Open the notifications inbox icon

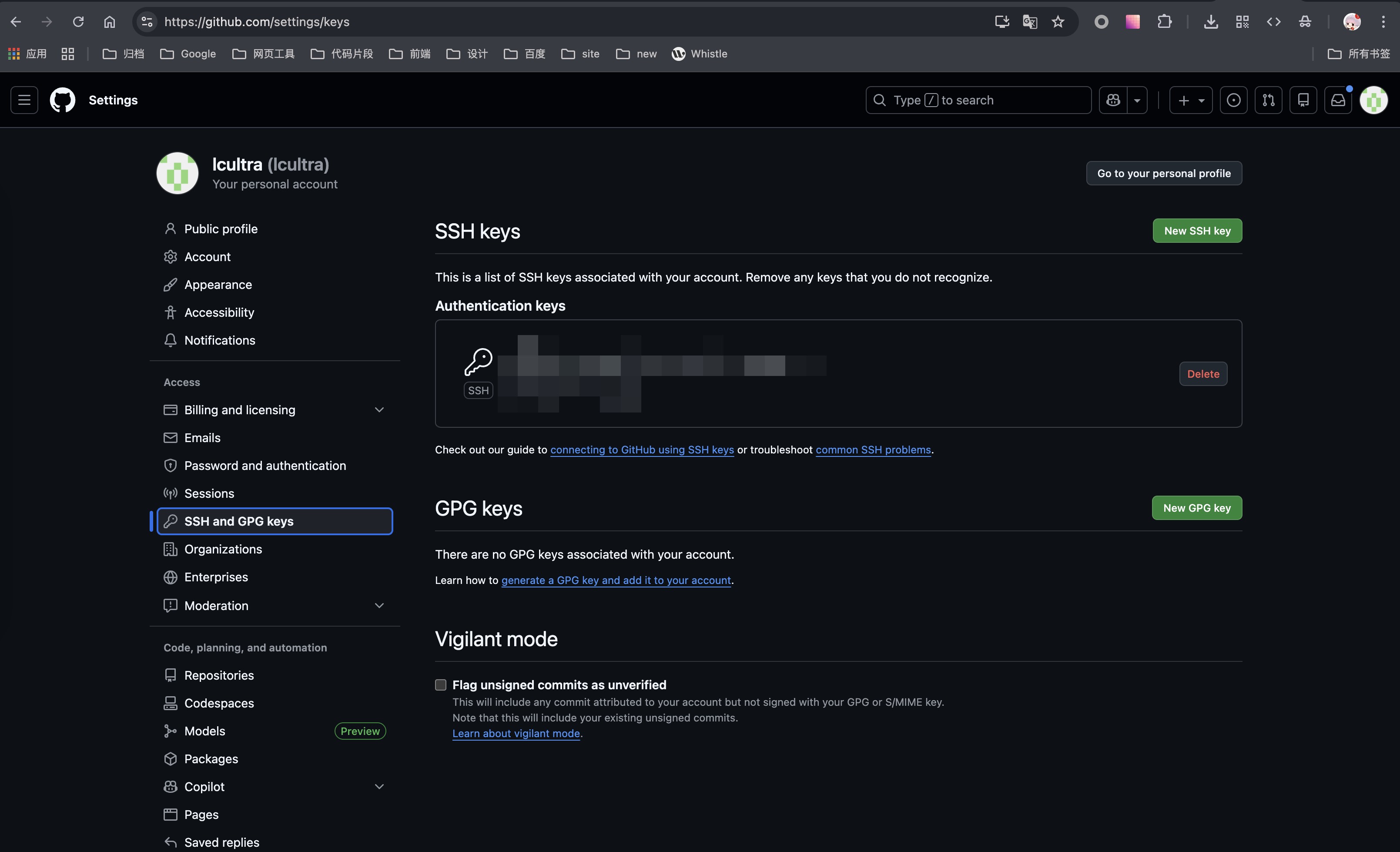click(1338, 100)
